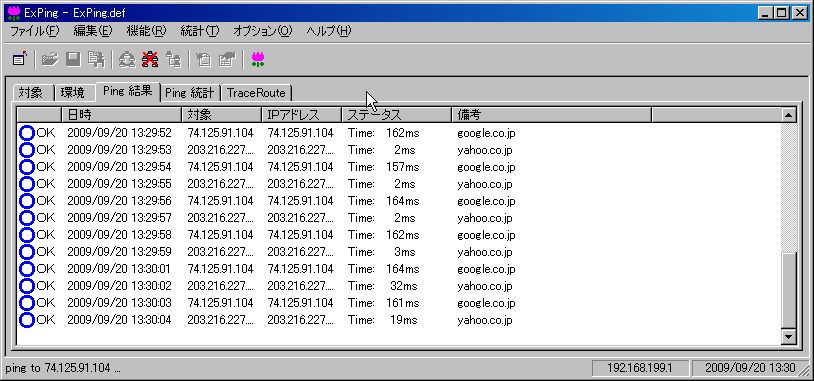Open the ファイル(F) menu

[x=35, y=31]
